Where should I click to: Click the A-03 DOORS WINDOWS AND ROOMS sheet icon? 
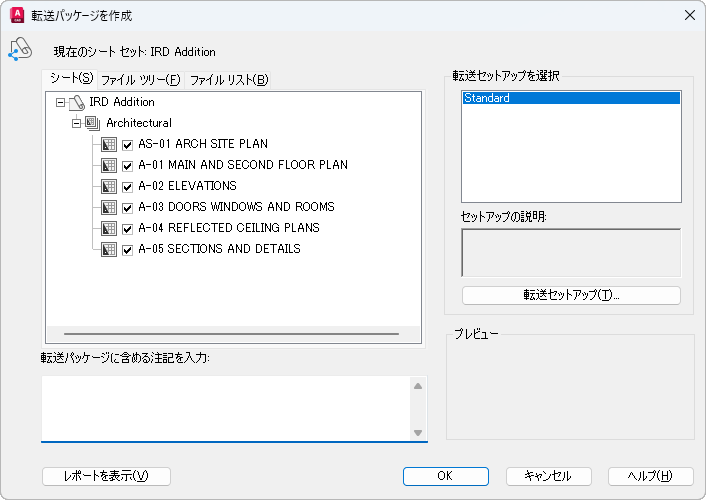(109, 207)
